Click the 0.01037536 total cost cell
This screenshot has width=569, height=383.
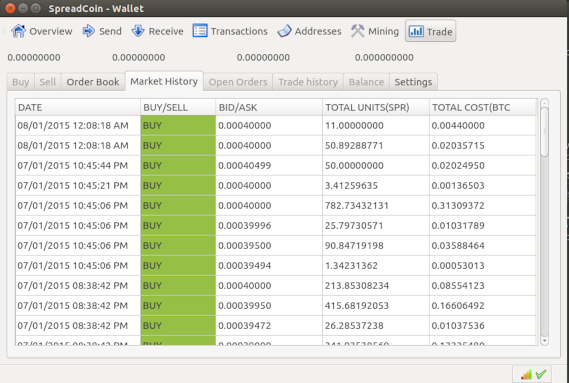click(x=483, y=325)
